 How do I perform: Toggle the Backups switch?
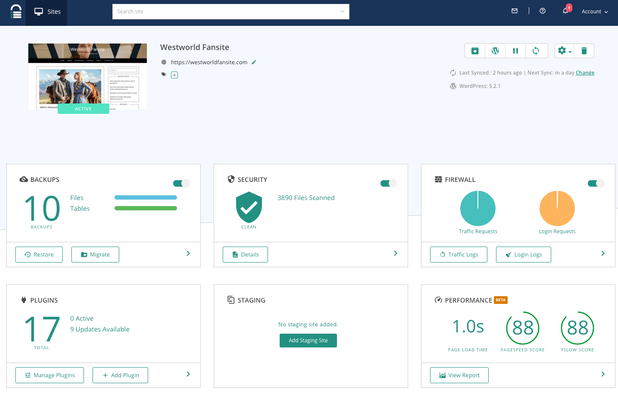point(181,183)
